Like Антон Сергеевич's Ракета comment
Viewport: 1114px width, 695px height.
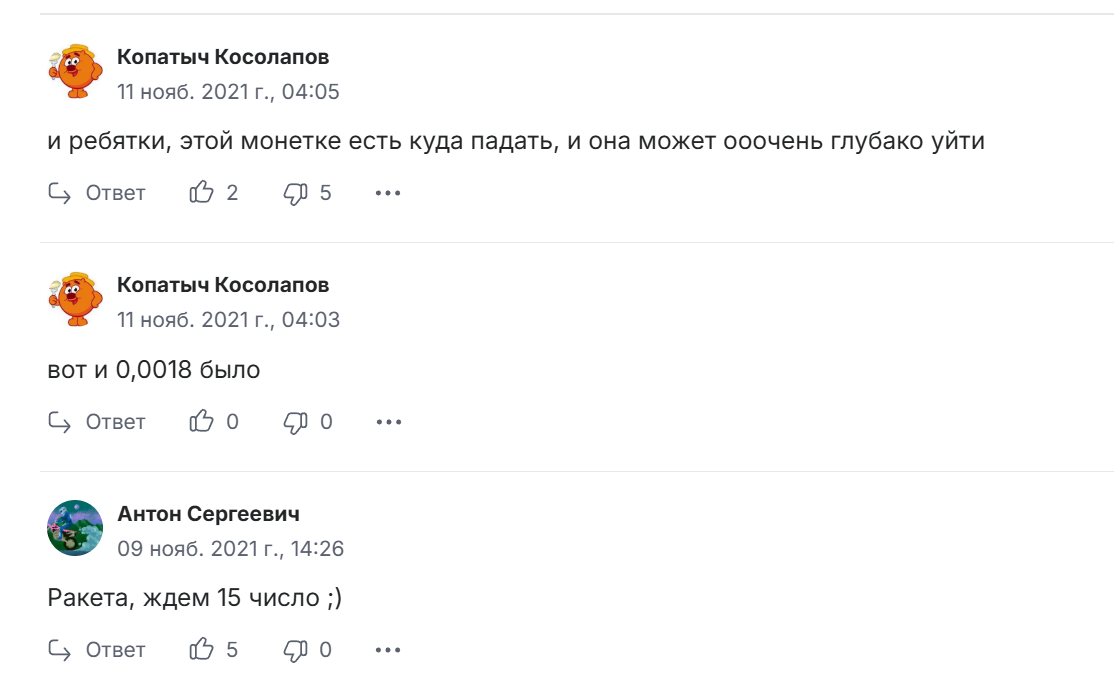coord(202,650)
